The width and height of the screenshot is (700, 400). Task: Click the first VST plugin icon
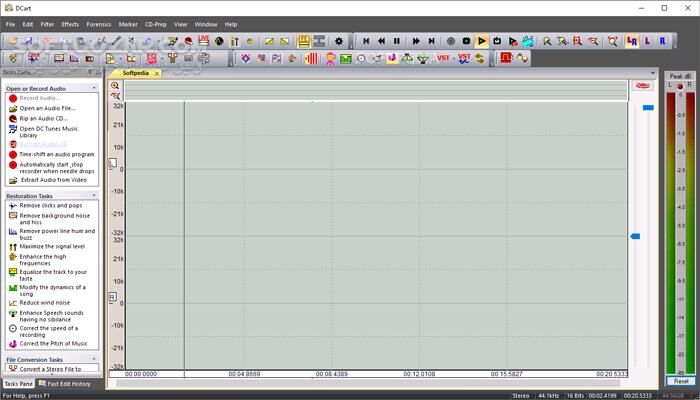(x=443, y=58)
